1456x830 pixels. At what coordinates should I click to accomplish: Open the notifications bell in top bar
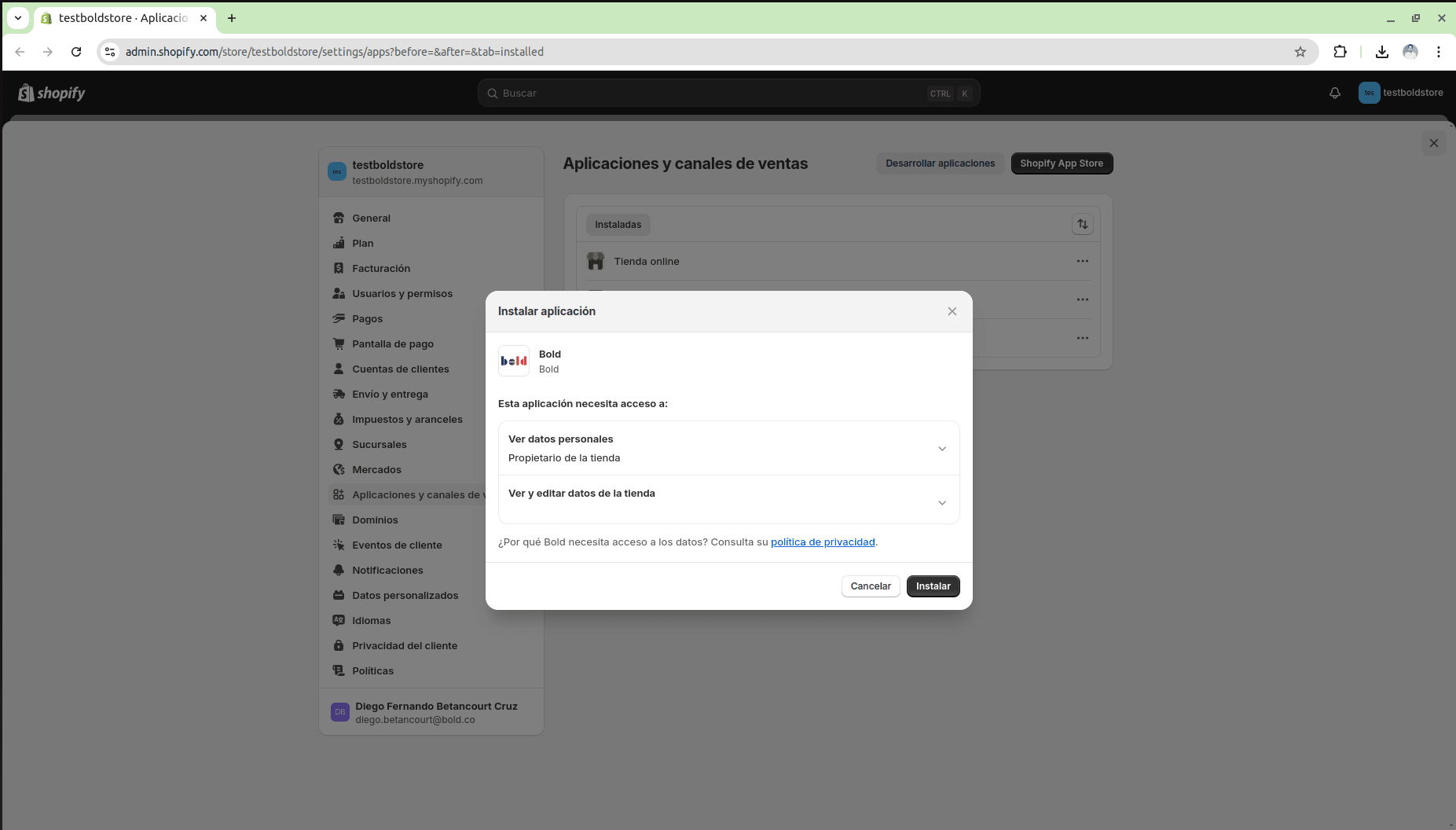pyautogui.click(x=1334, y=93)
